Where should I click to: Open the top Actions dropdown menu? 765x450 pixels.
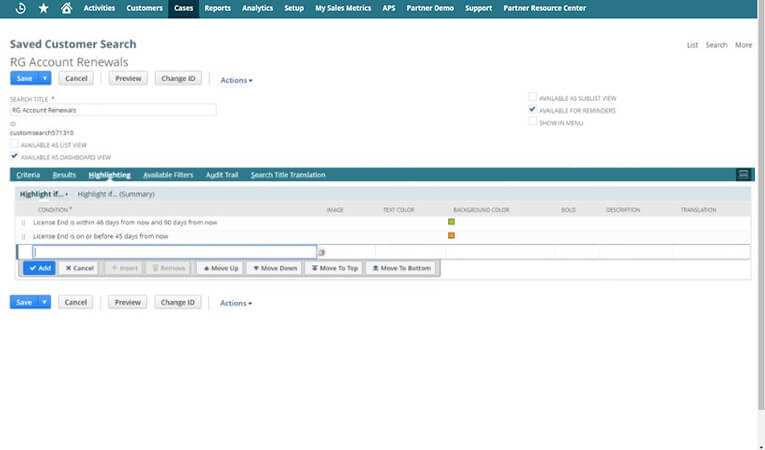point(236,80)
